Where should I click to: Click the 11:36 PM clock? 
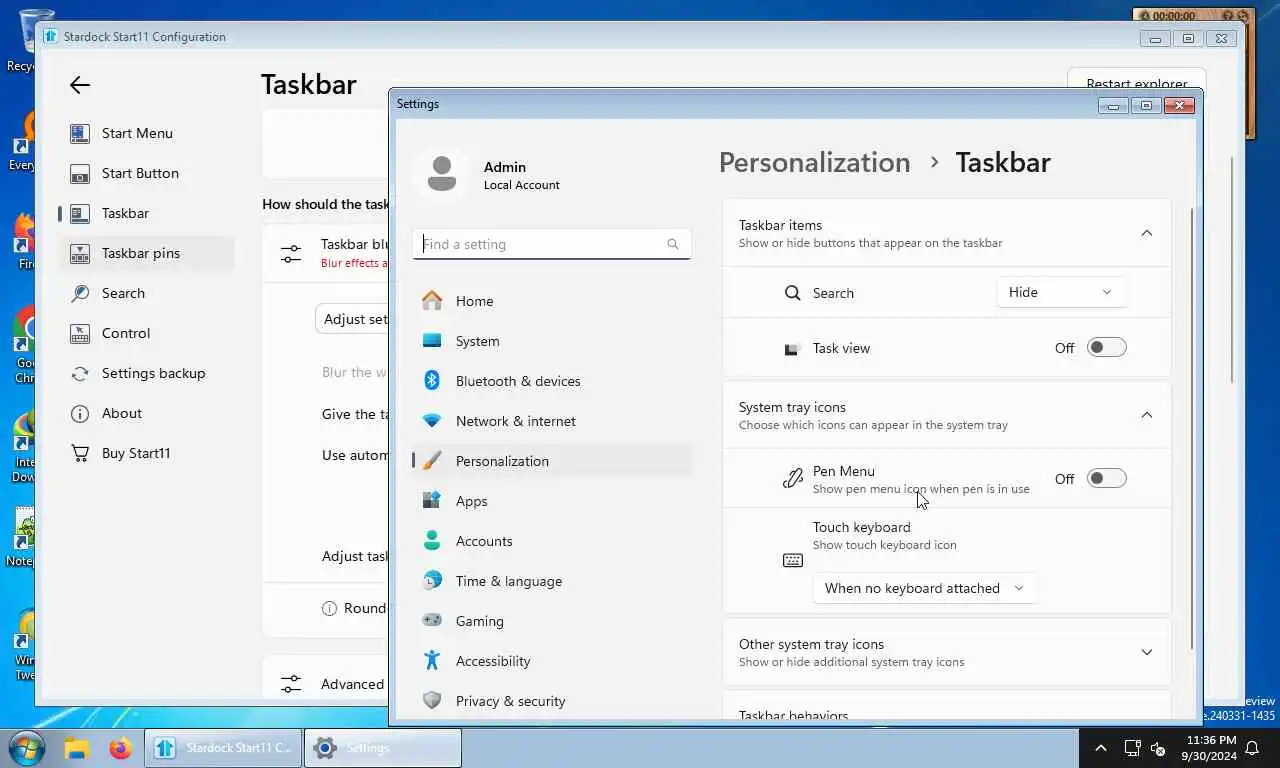(1210, 740)
